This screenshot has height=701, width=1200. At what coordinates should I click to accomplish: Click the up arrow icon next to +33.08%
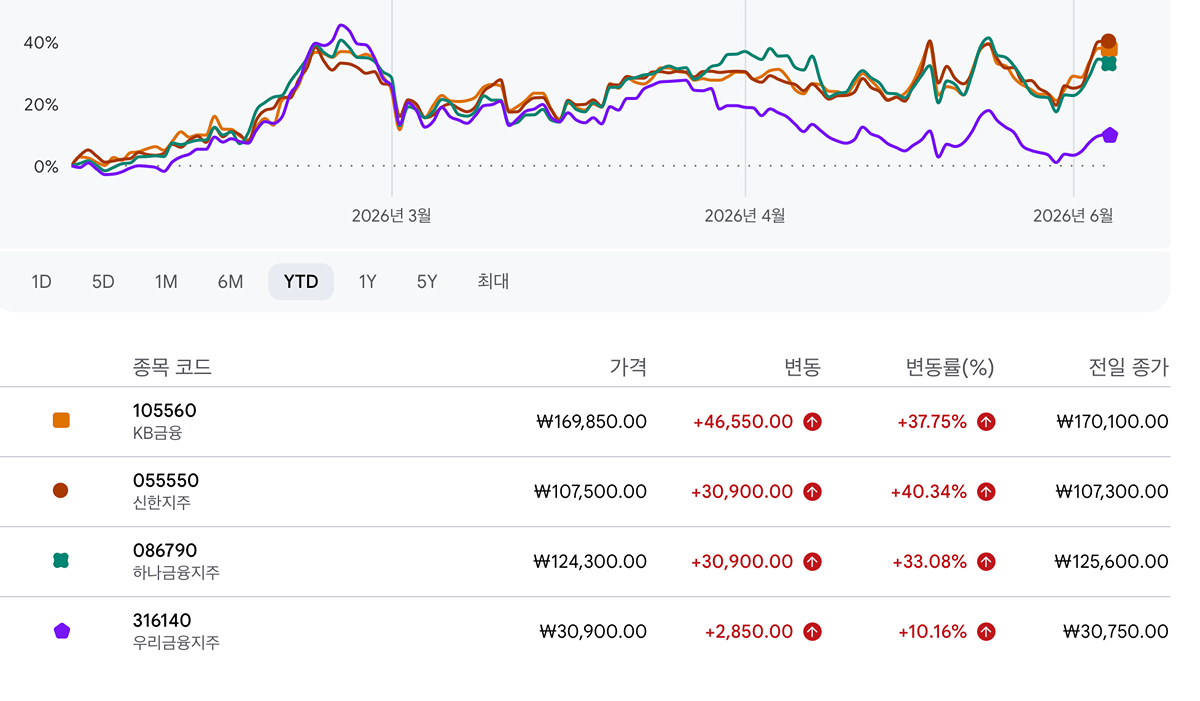click(986, 562)
